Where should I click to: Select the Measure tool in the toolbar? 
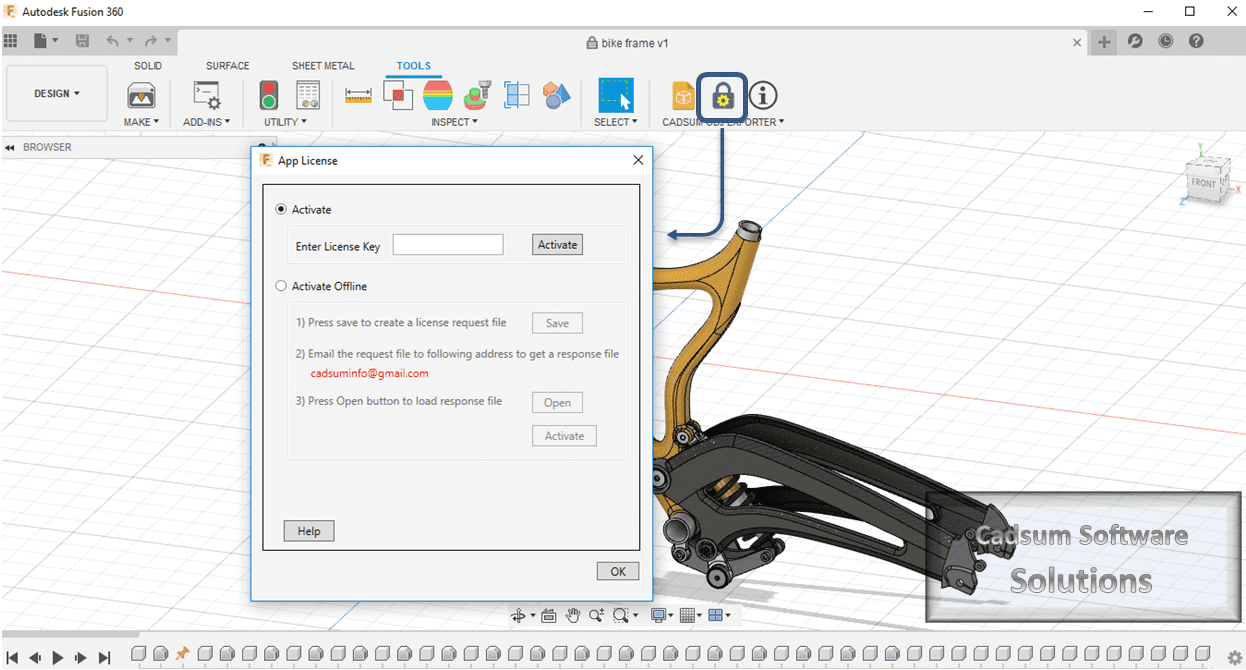pos(358,95)
